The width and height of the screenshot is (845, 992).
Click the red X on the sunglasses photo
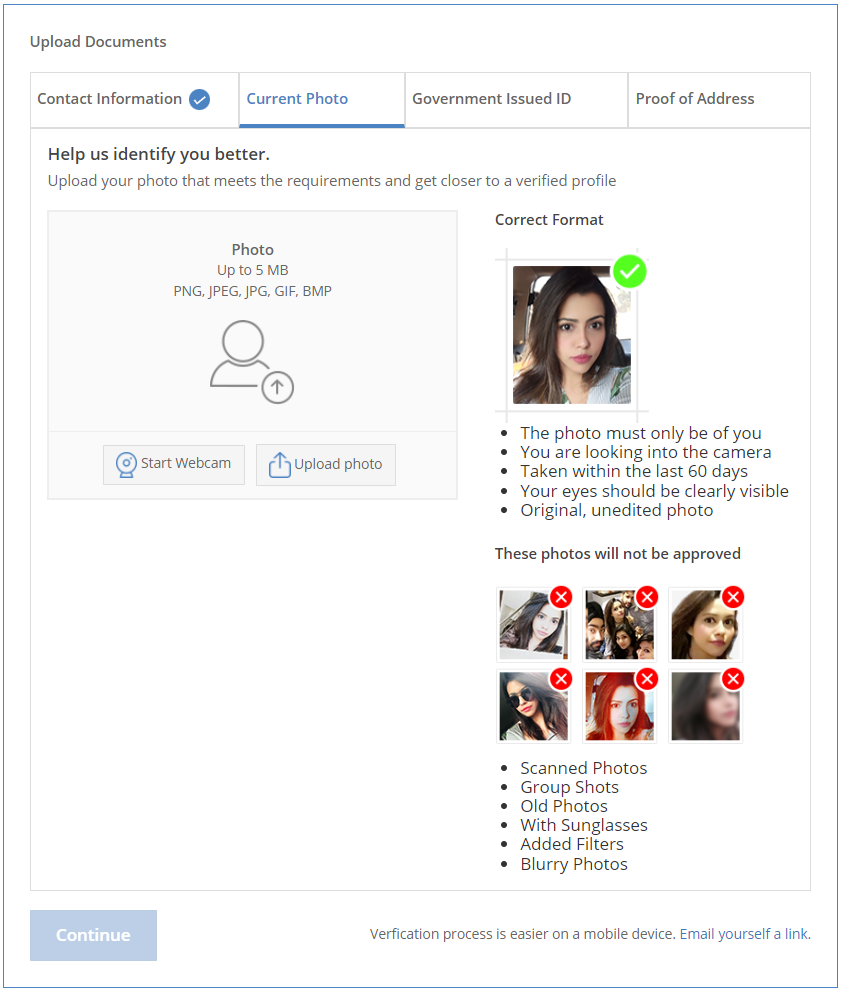561,679
